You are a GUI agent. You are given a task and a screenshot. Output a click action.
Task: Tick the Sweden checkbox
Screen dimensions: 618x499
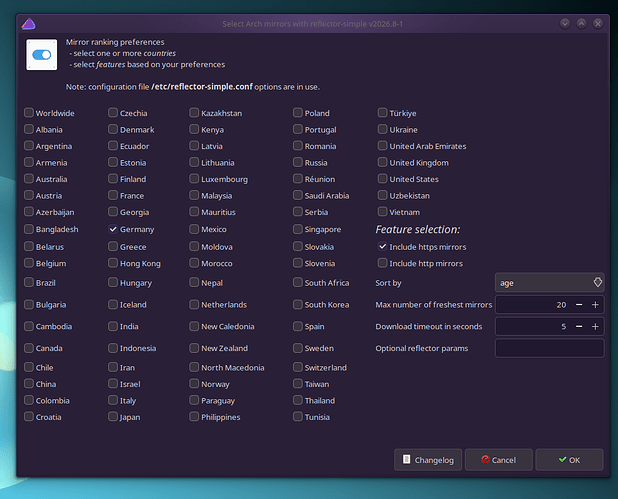298,348
